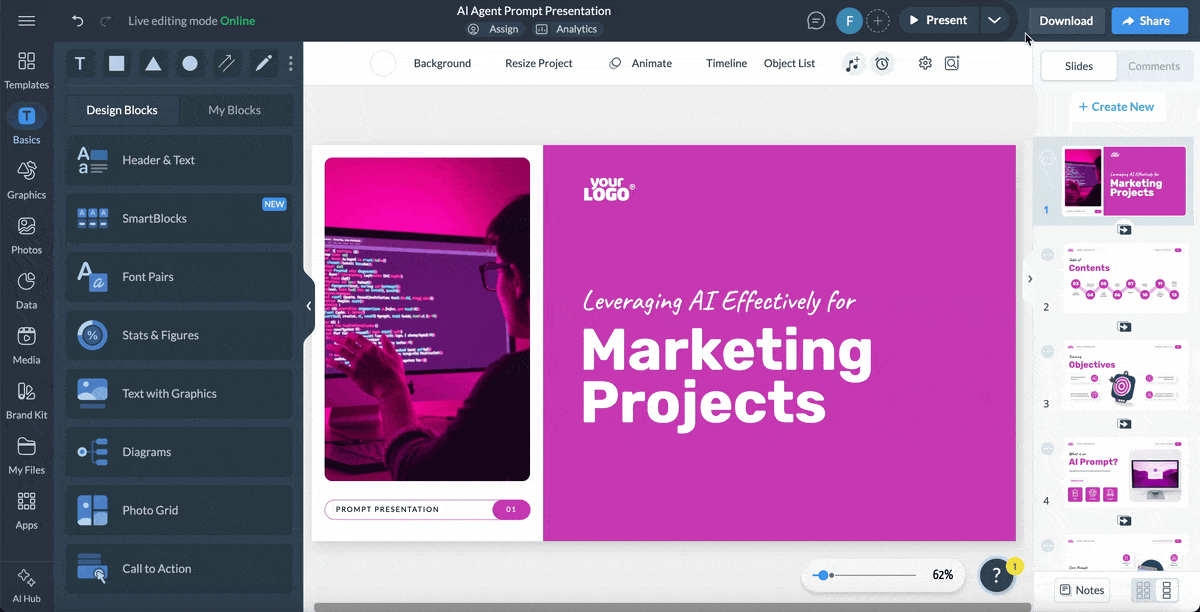The height and width of the screenshot is (612, 1200).
Task: Select the square shape tool
Action: [117, 64]
